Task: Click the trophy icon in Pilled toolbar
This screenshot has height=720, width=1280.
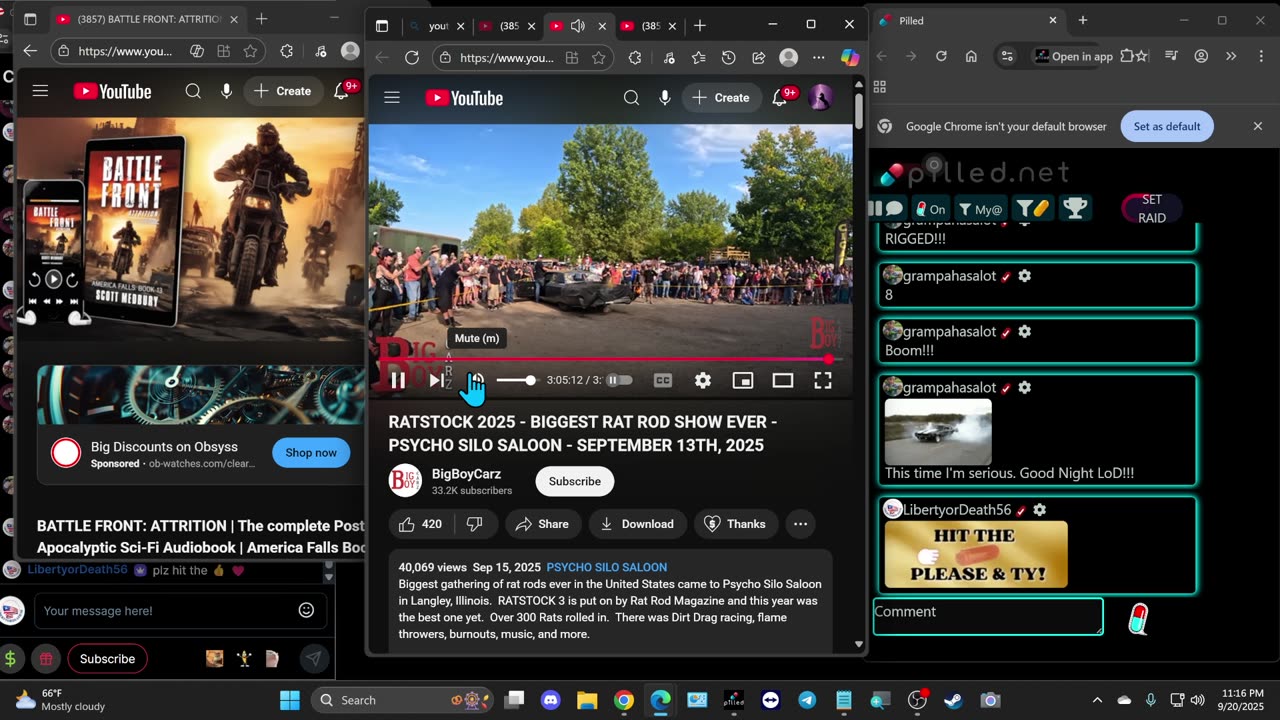Action: [1075, 208]
